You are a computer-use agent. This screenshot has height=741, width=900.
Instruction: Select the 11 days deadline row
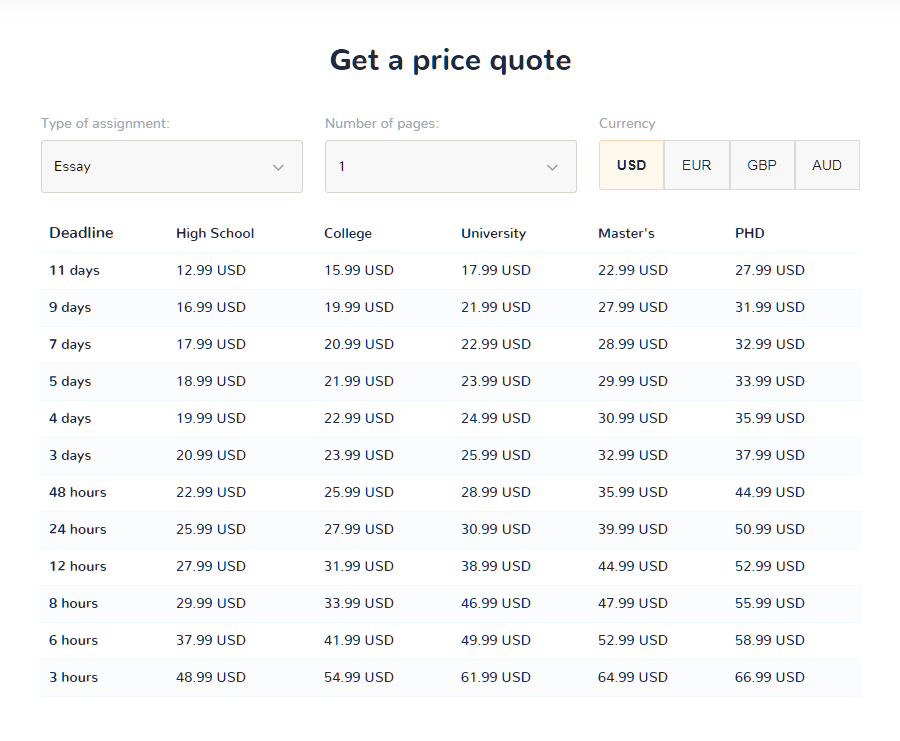click(x=451, y=271)
